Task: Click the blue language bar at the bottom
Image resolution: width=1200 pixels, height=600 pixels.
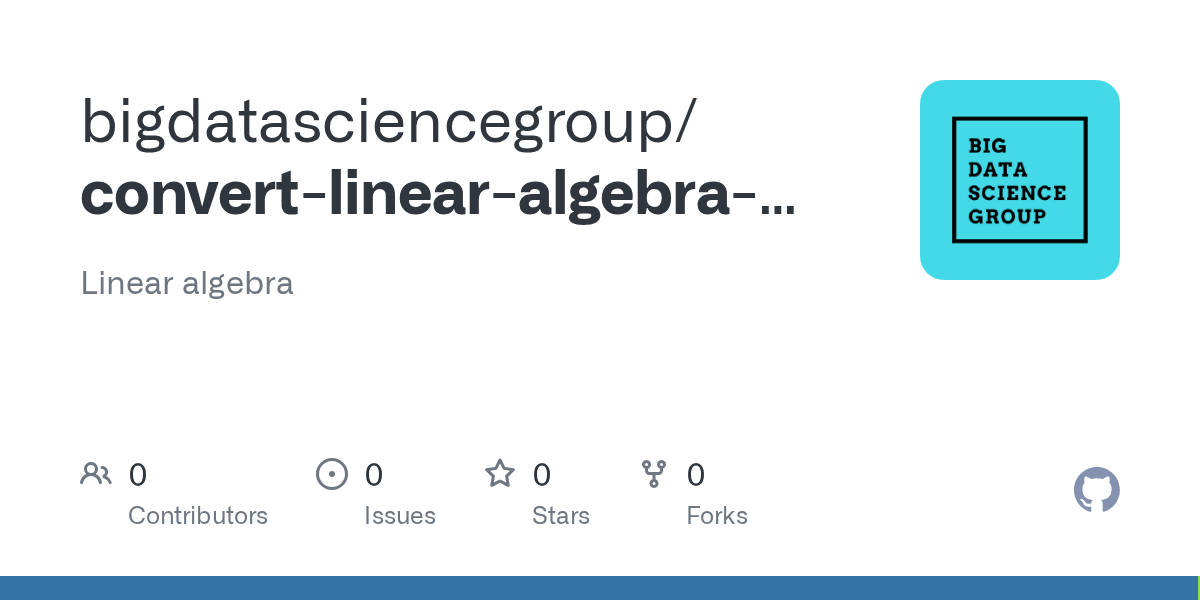Action: point(600,588)
